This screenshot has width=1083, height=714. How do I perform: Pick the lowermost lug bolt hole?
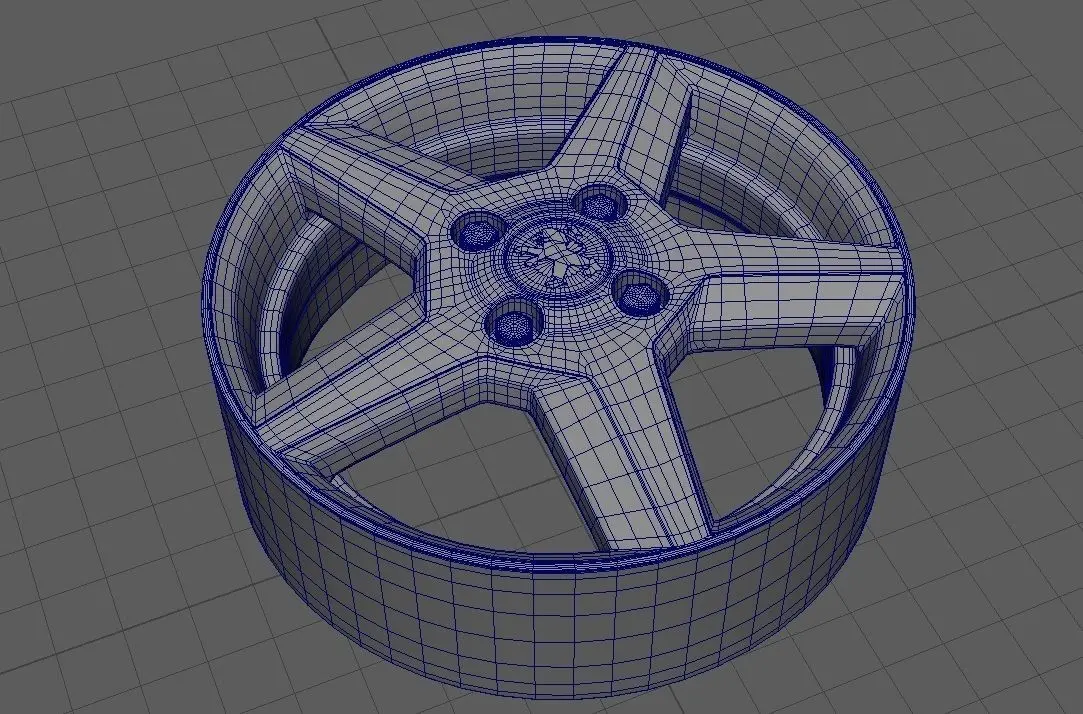coord(514,324)
